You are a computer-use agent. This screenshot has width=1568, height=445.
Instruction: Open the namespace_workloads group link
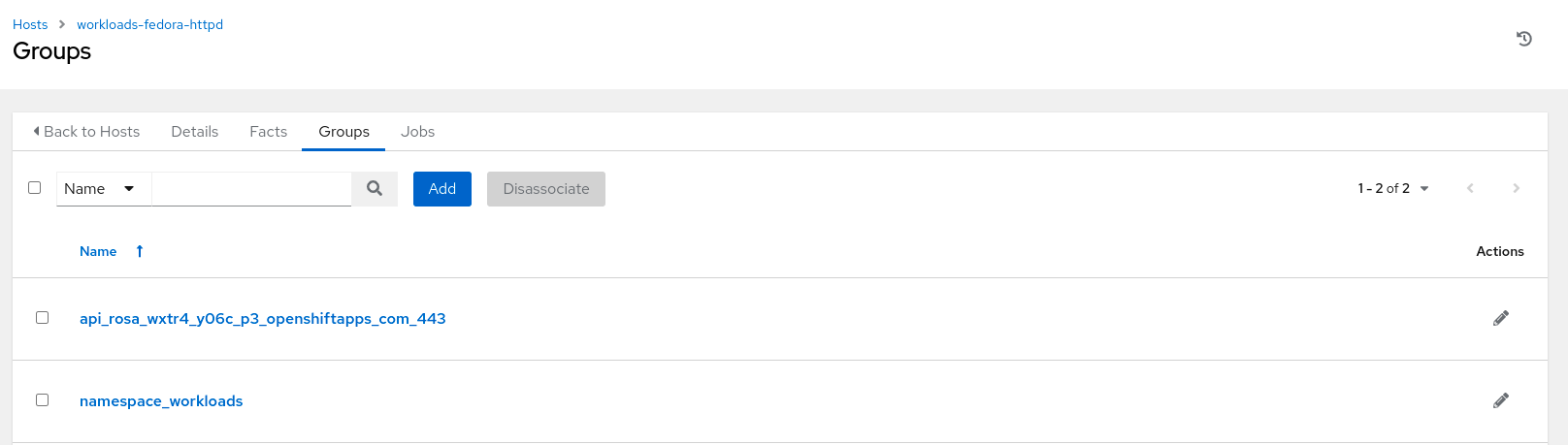161,401
